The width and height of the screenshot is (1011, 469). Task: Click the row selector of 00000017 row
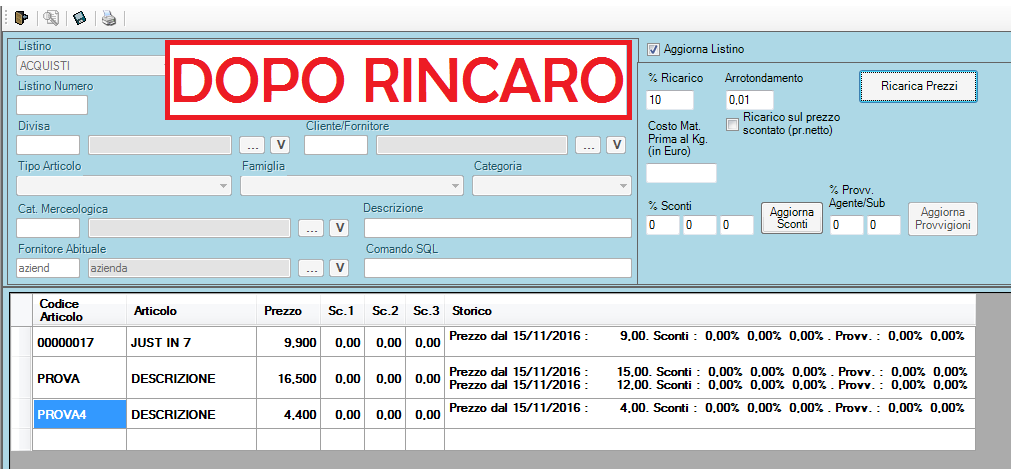pyautogui.click(x=22, y=342)
